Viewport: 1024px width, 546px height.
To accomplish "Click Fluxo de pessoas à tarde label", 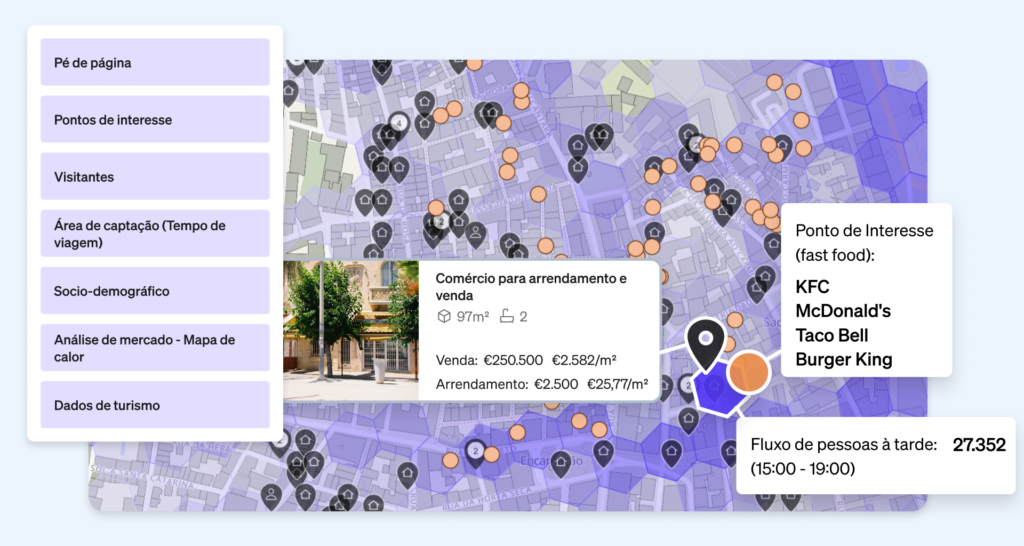I will click(844, 445).
